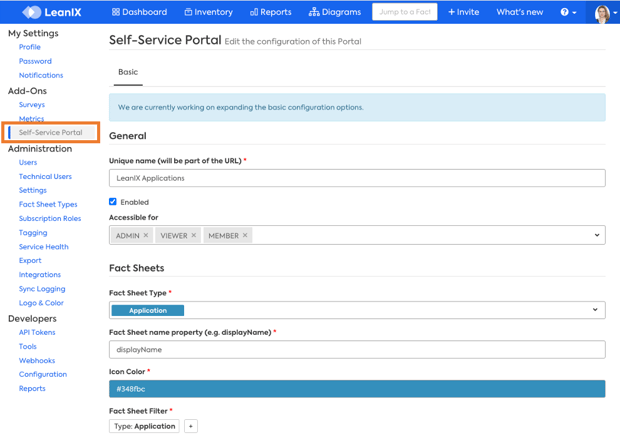Viewport: 620px width, 438px height.
Task: Open Metrics add-on
Action: click(x=32, y=119)
